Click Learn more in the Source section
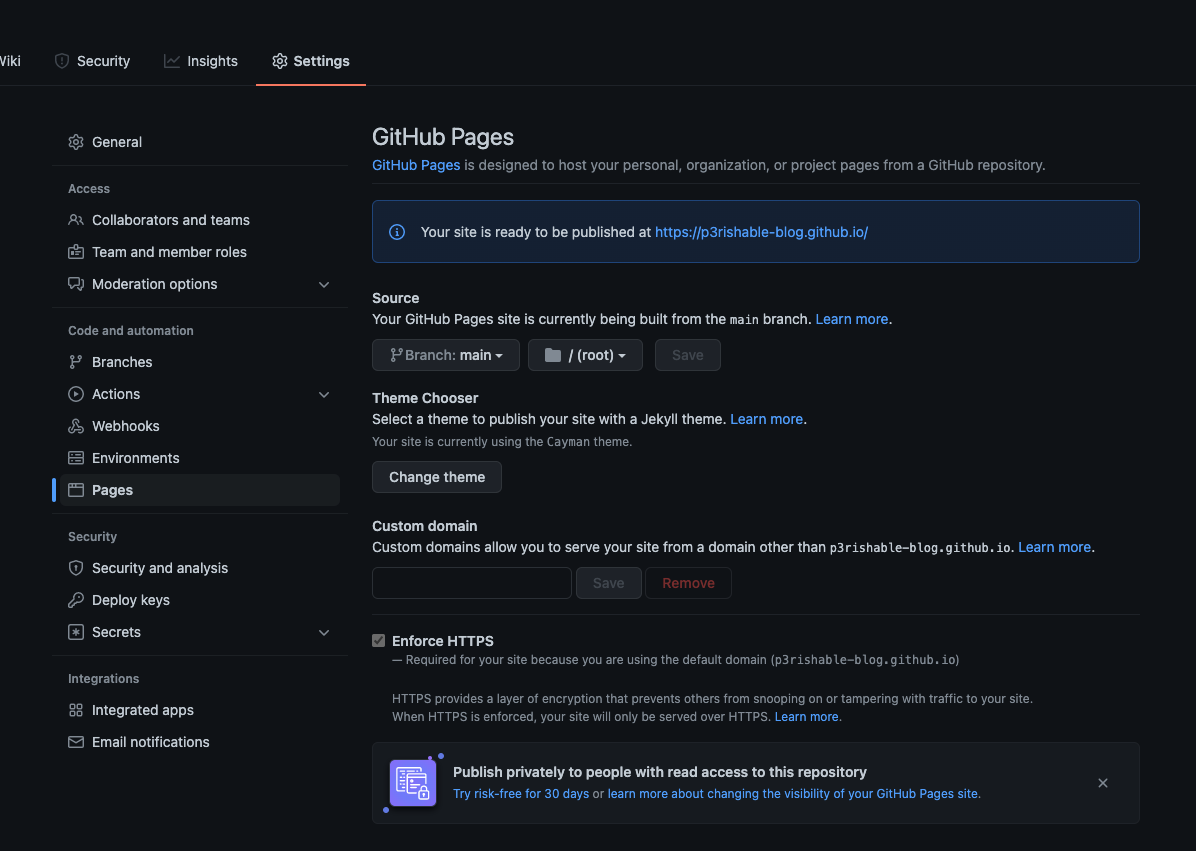This screenshot has width=1196, height=851. (x=851, y=319)
